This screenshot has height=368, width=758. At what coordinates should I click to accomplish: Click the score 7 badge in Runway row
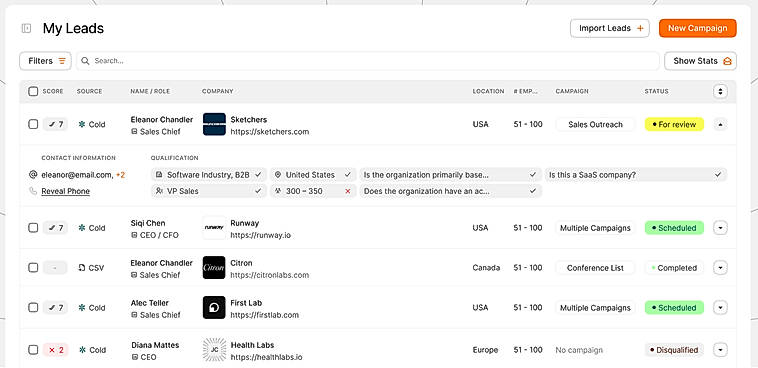pos(56,228)
